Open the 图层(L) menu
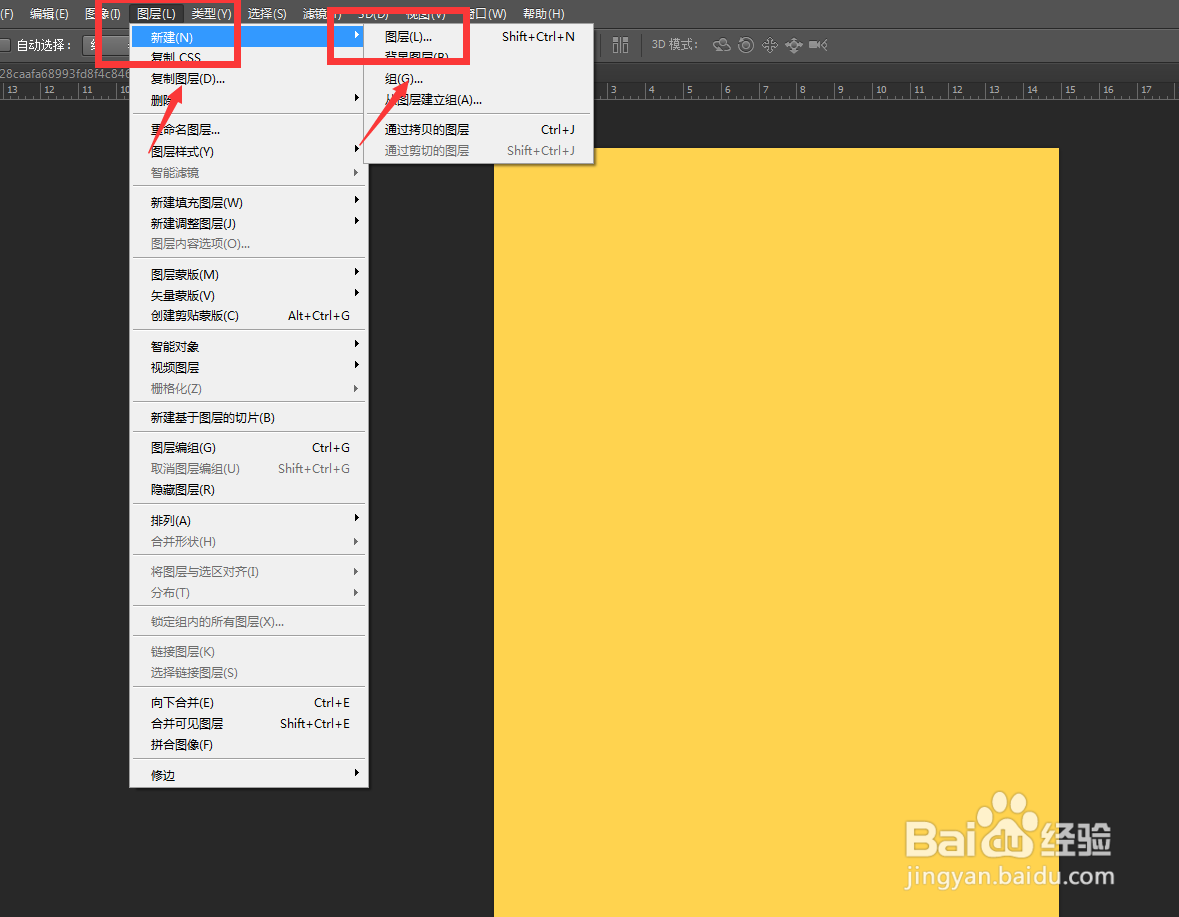Viewport: 1179px width, 917px height. 156,14
